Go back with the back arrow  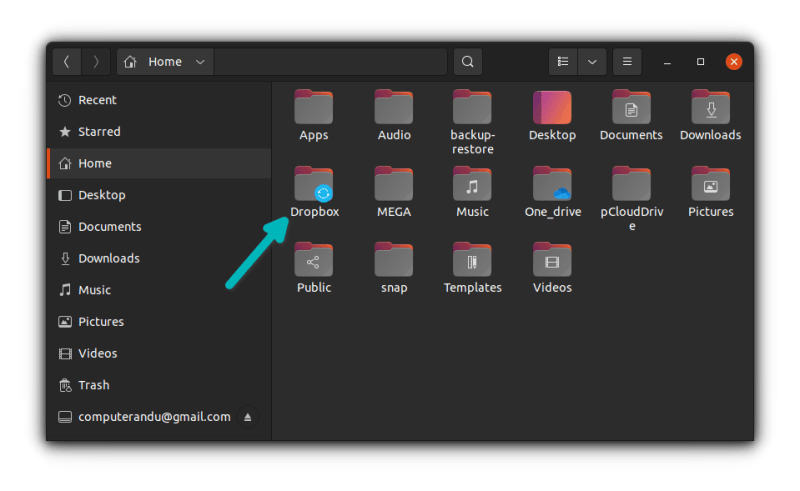tap(67, 62)
